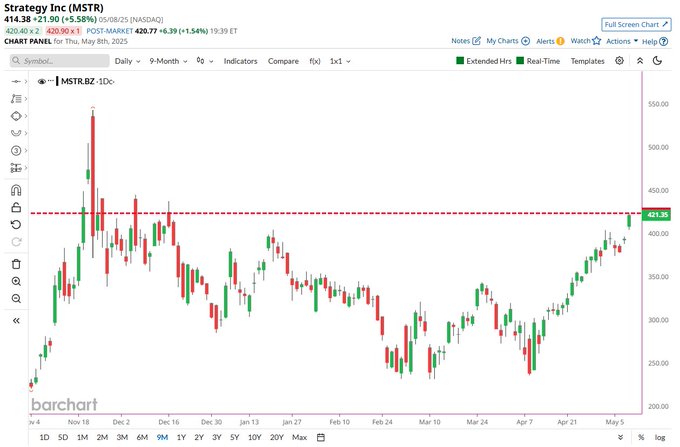Click the redo arrow icon
This screenshot has width=680, height=447.
point(16,242)
